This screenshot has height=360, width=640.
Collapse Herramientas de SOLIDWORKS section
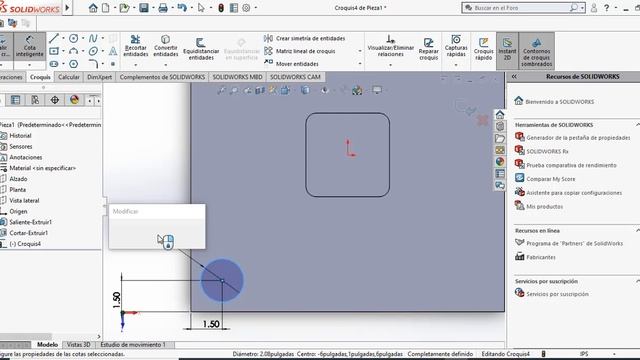[x=637, y=124]
